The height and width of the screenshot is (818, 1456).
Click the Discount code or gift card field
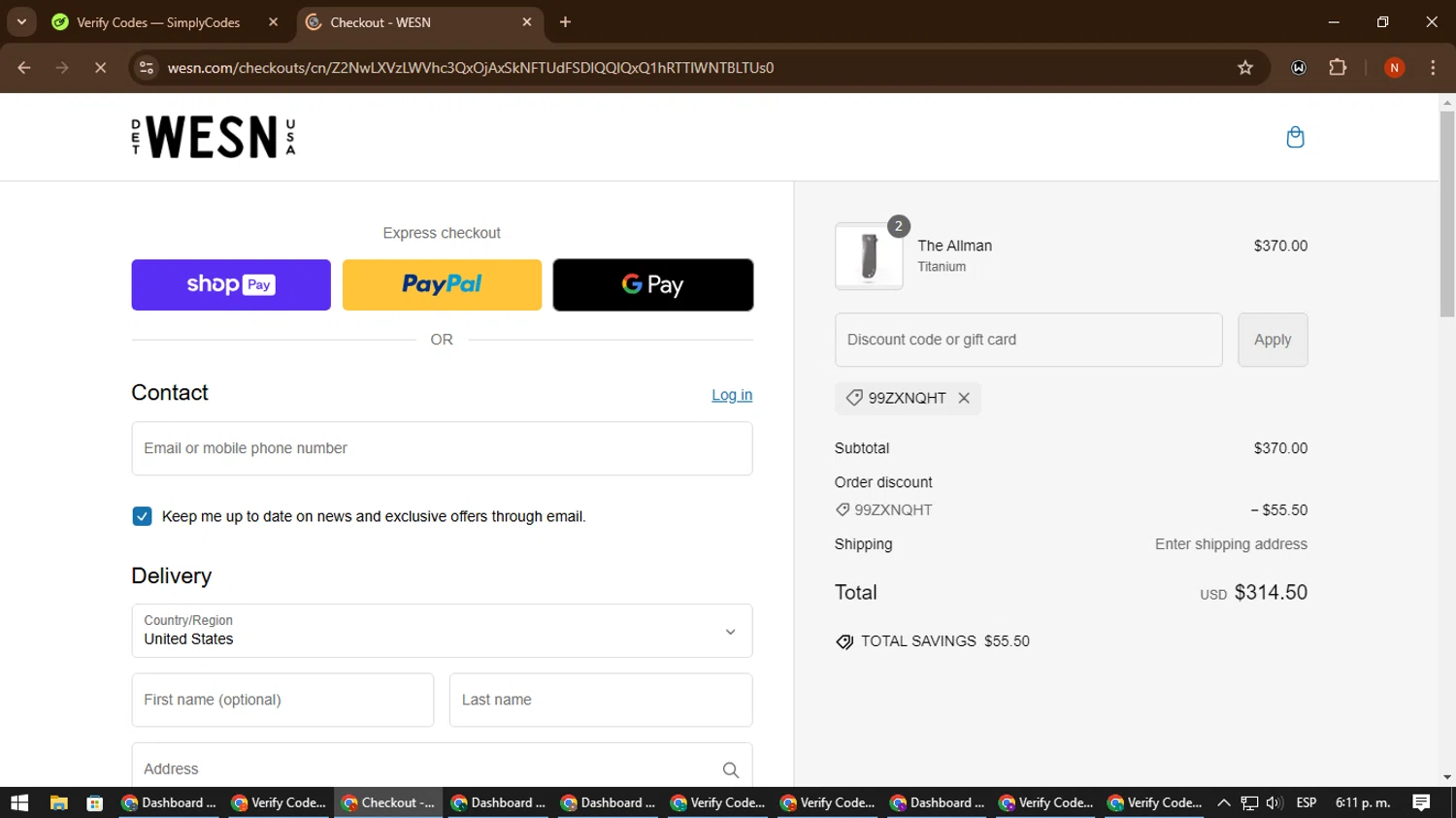[1029, 340]
